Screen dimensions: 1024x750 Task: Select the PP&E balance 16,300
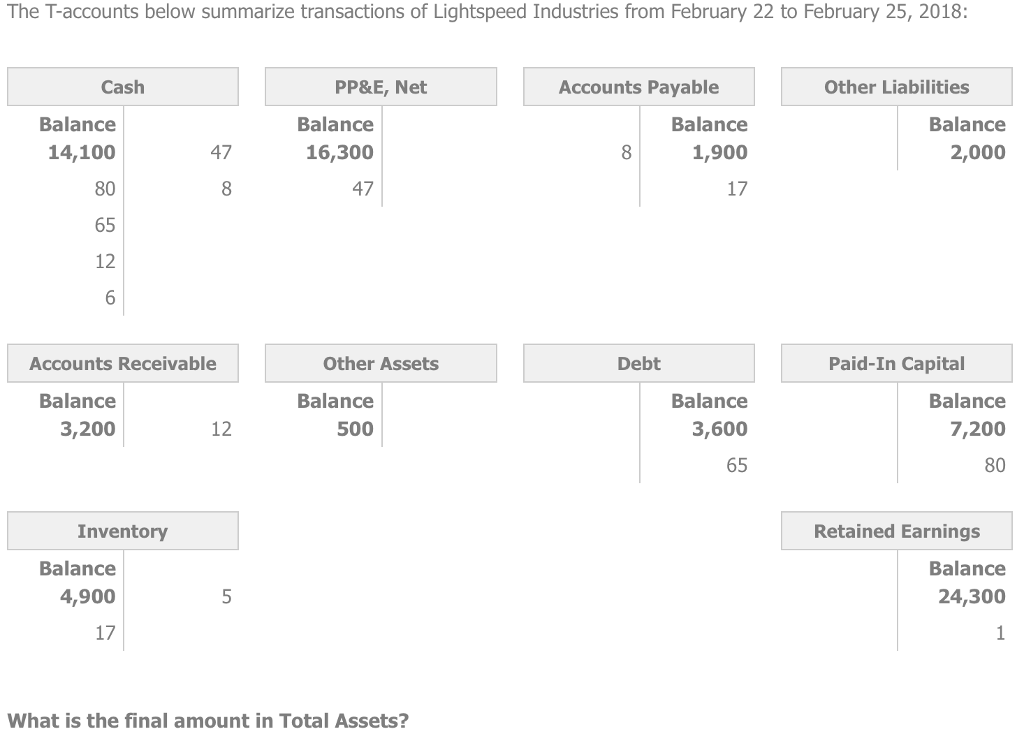[340, 152]
